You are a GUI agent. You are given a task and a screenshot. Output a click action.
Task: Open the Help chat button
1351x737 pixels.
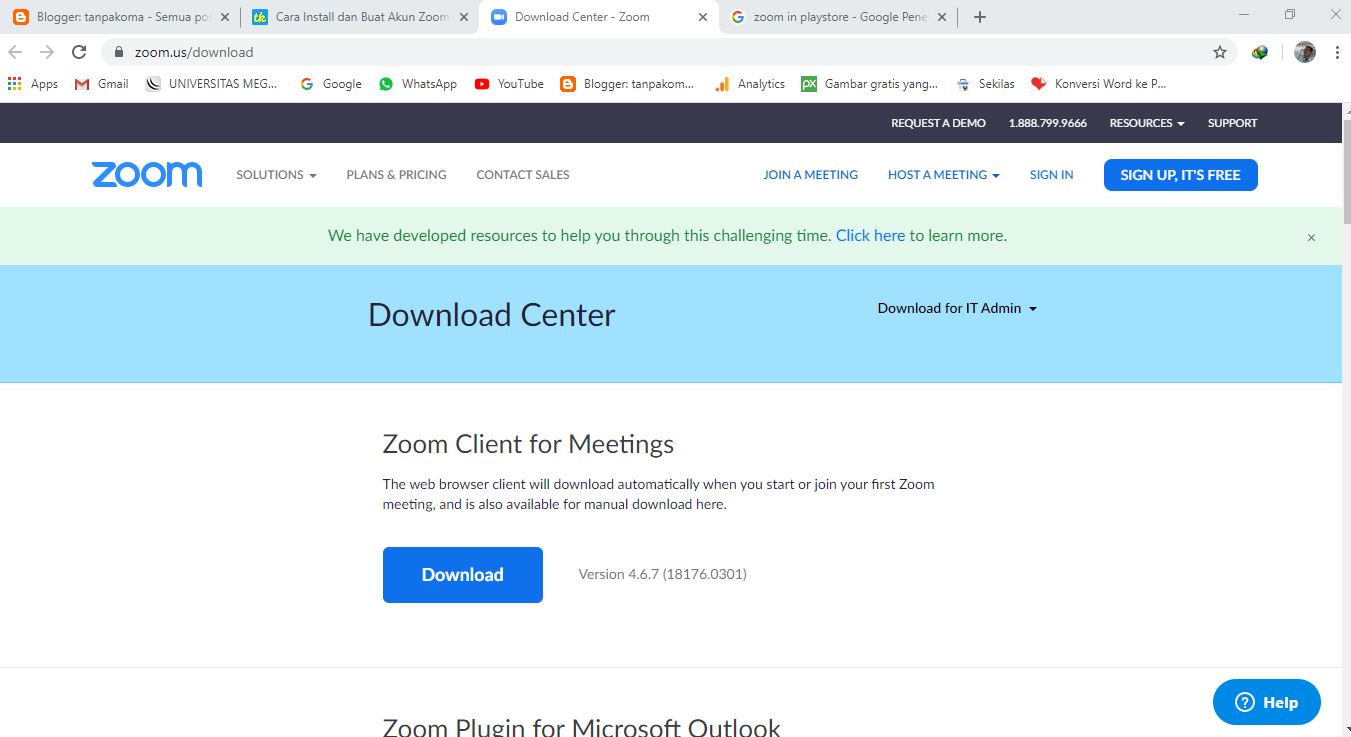click(x=1267, y=702)
